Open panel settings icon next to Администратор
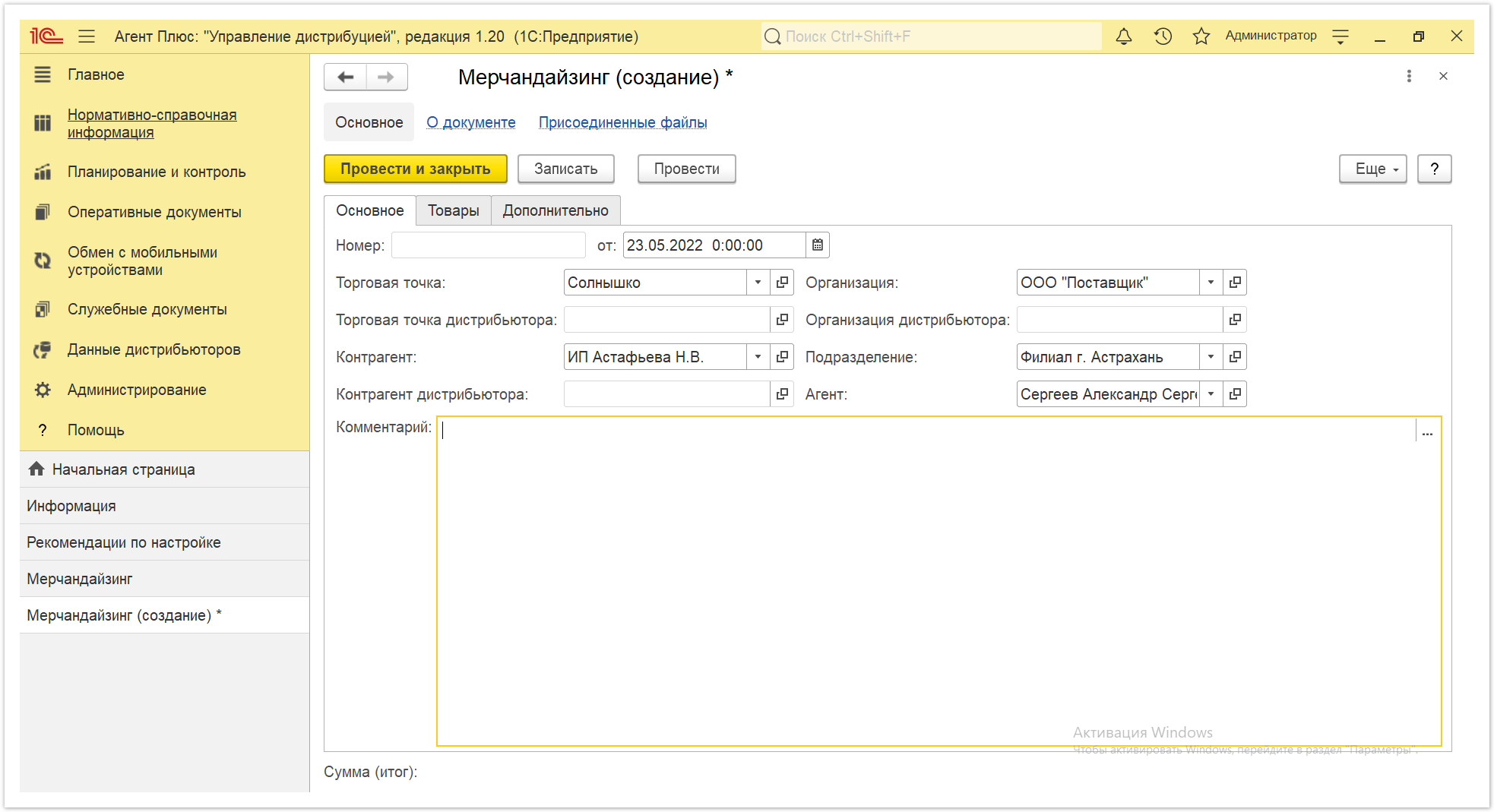Viewport: 1494px width, 812px height. pos(1340,36)
